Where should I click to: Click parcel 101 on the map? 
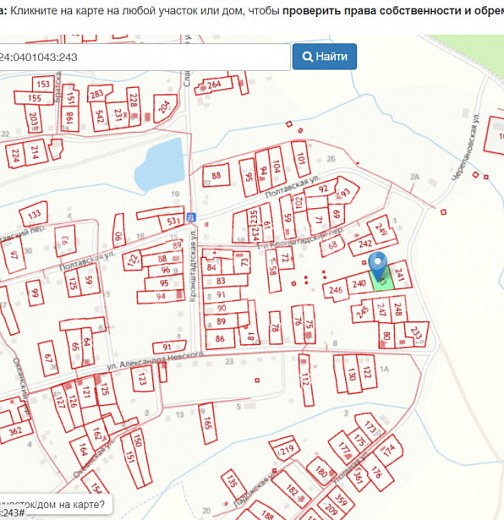tap(301, 159)
